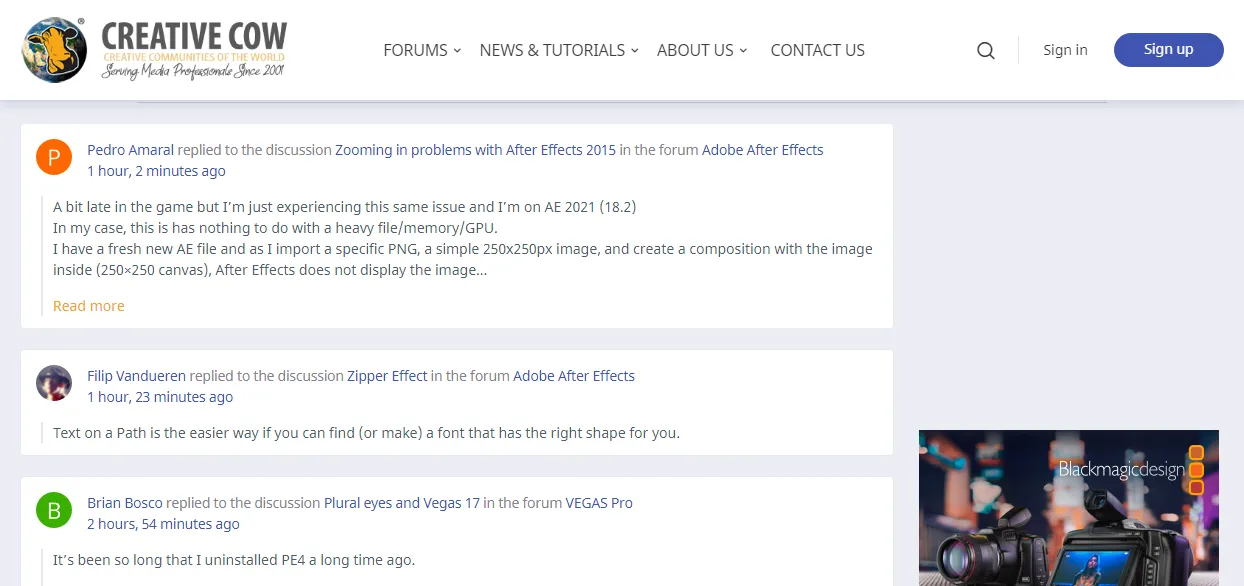The width and height of the screenshot is (1244, 586).
Task: Click the Creative Cow logo
Action: click(x=155, y=50)
